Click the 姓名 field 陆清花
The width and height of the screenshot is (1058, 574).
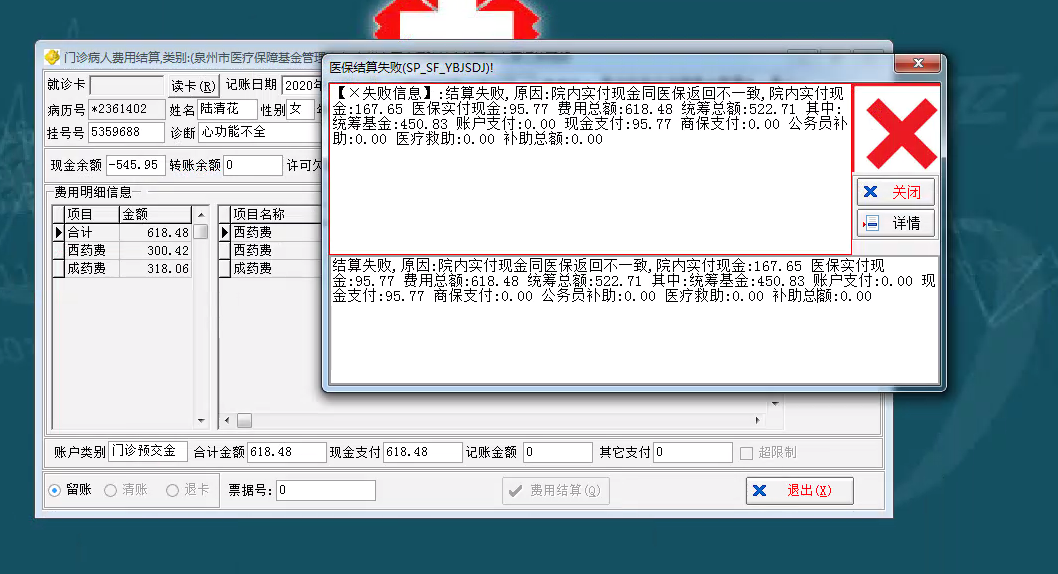[x=227, y=109]
